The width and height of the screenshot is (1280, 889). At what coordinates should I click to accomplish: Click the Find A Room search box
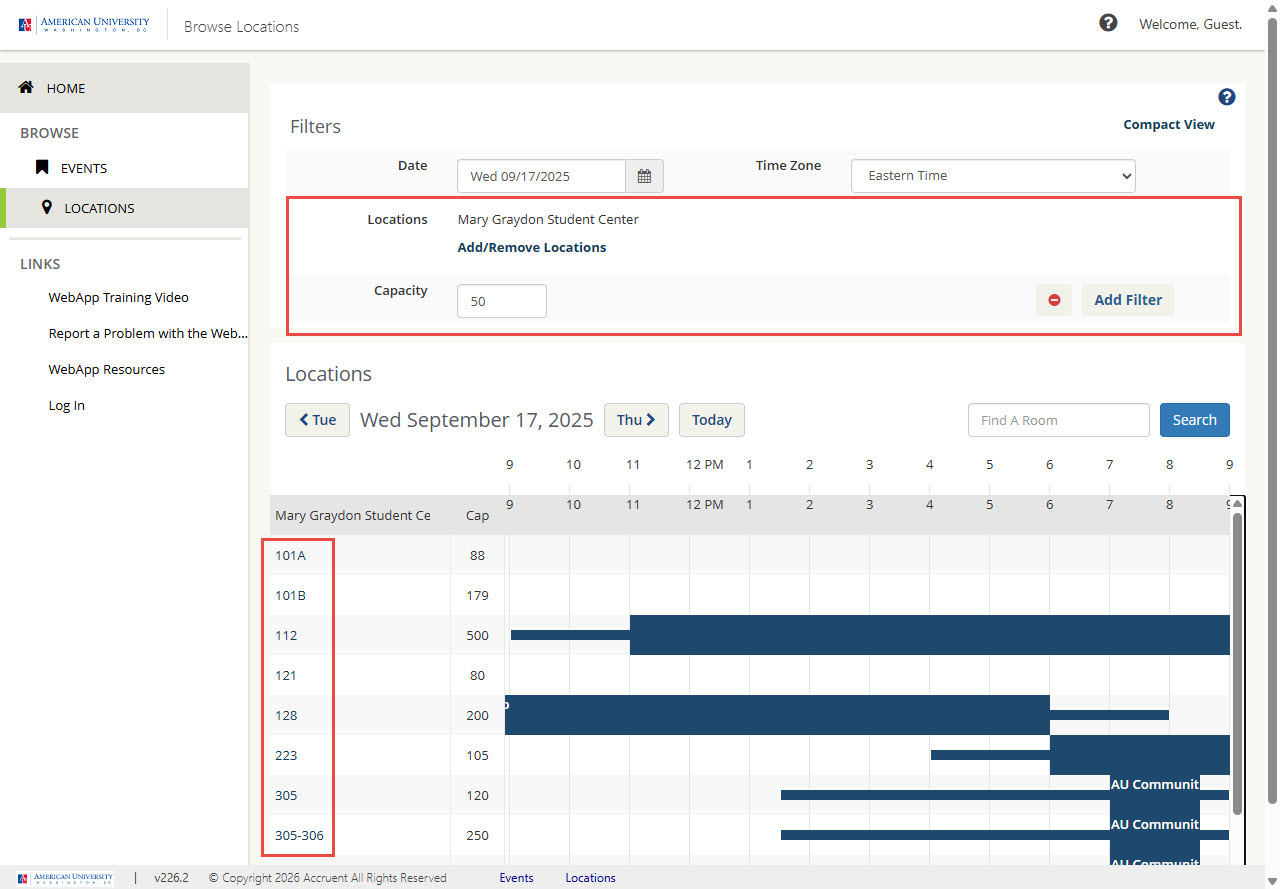pyautogui.click(x=1059, y=420)
